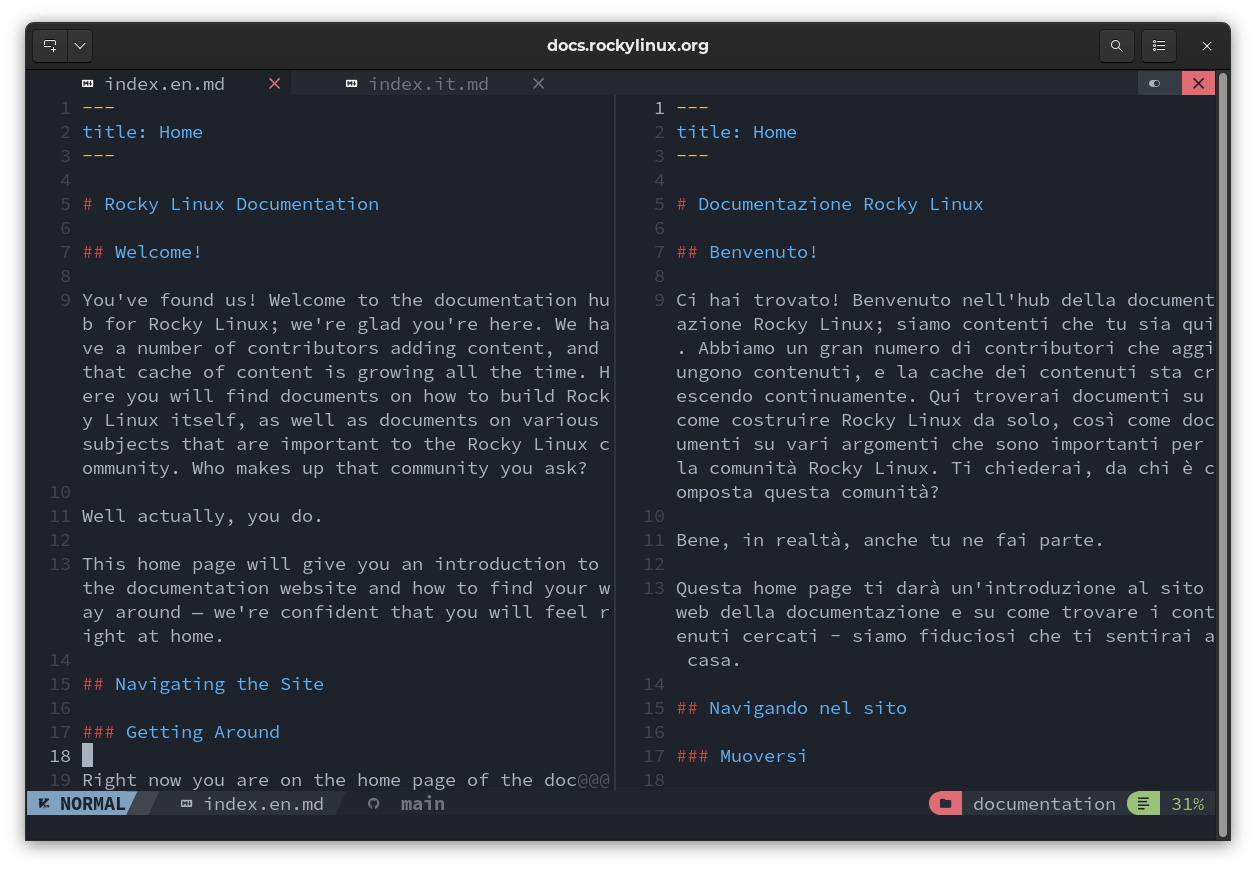This screenshot has height=869, width=1256.
Task: Click the red close-all button in tabline
Action: 1198,84
